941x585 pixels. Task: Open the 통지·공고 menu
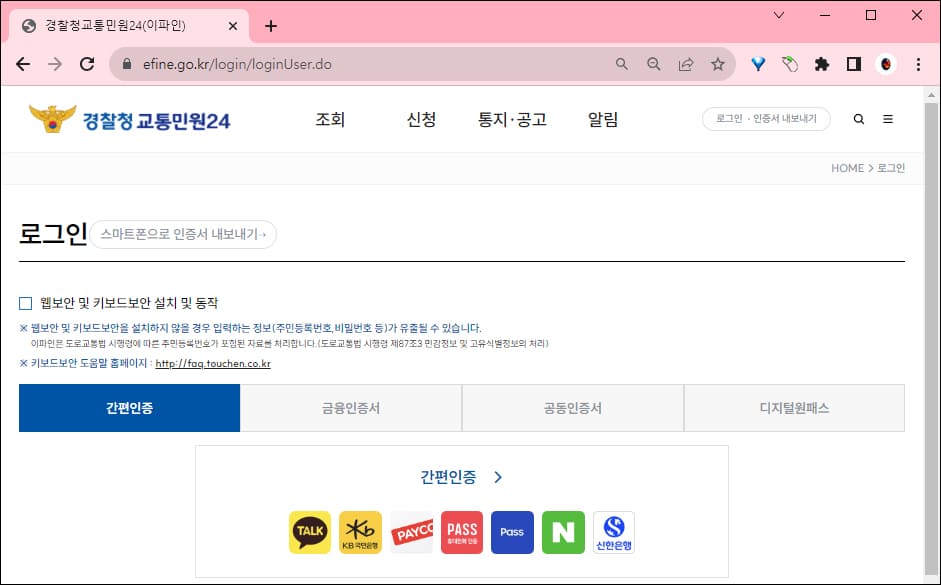[x=513, y=119]
